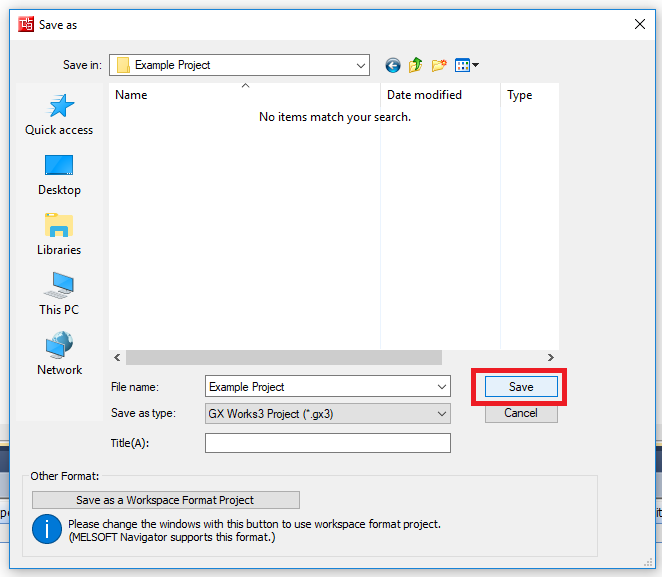Screen dimensions: 662x577
Task: Sort by Date modified column header
Action: click(x=424, y=95)
